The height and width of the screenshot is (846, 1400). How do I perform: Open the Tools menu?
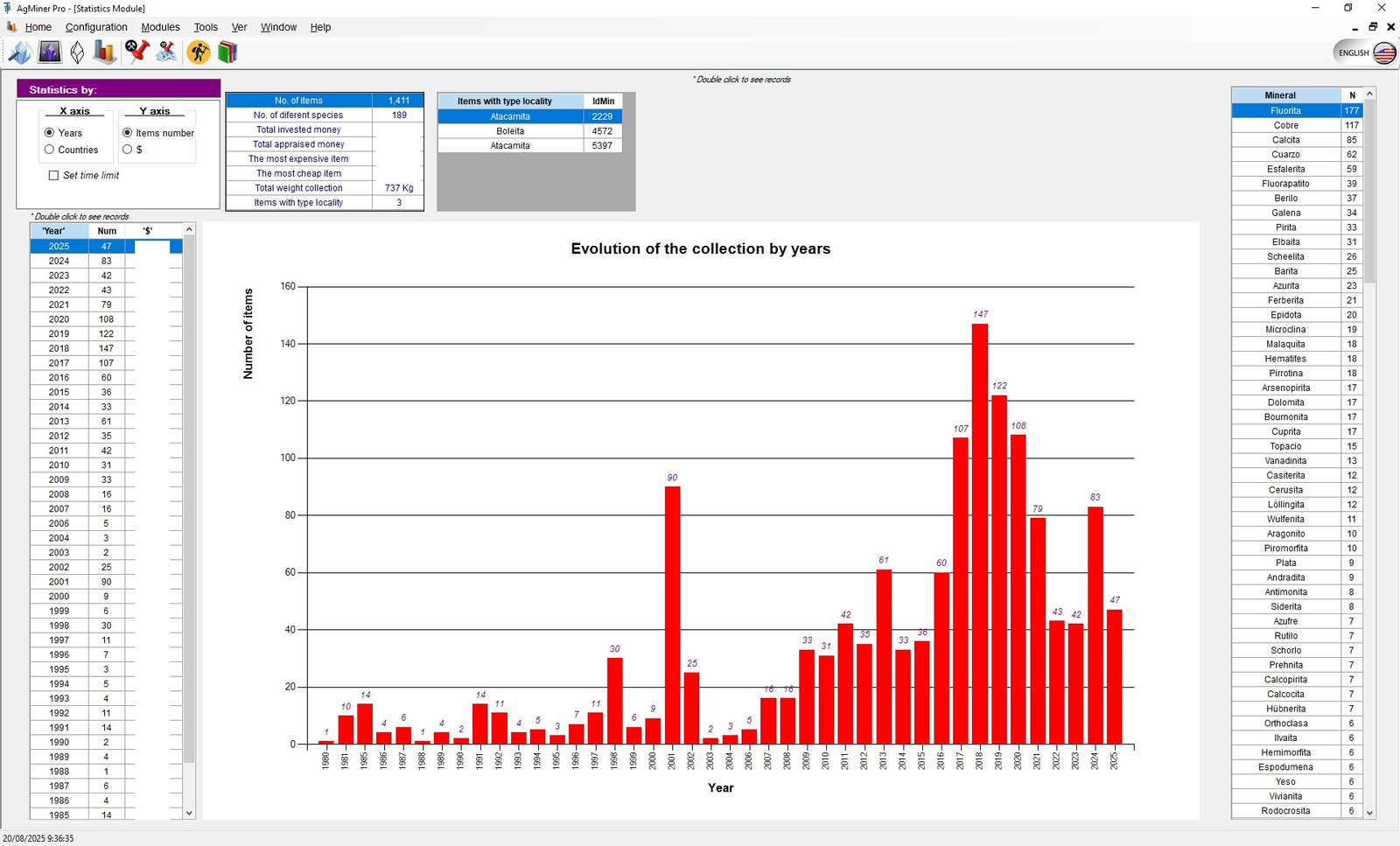tap(206, 27)
